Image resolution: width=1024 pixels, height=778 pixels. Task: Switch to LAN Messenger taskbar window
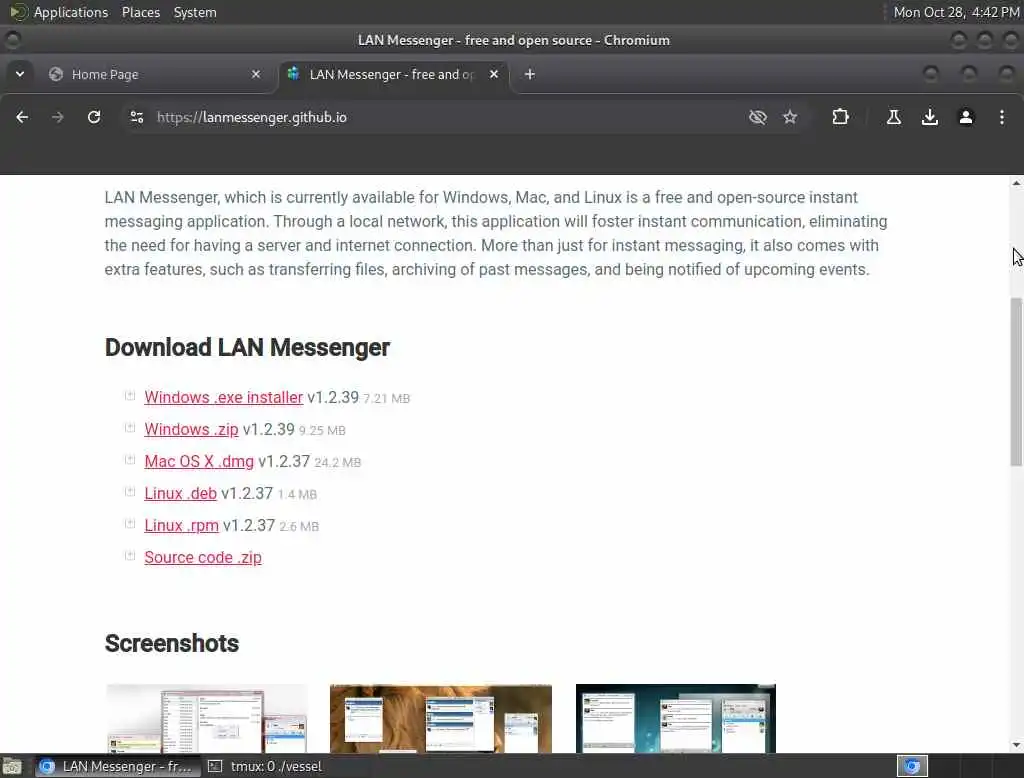(116, 766)
